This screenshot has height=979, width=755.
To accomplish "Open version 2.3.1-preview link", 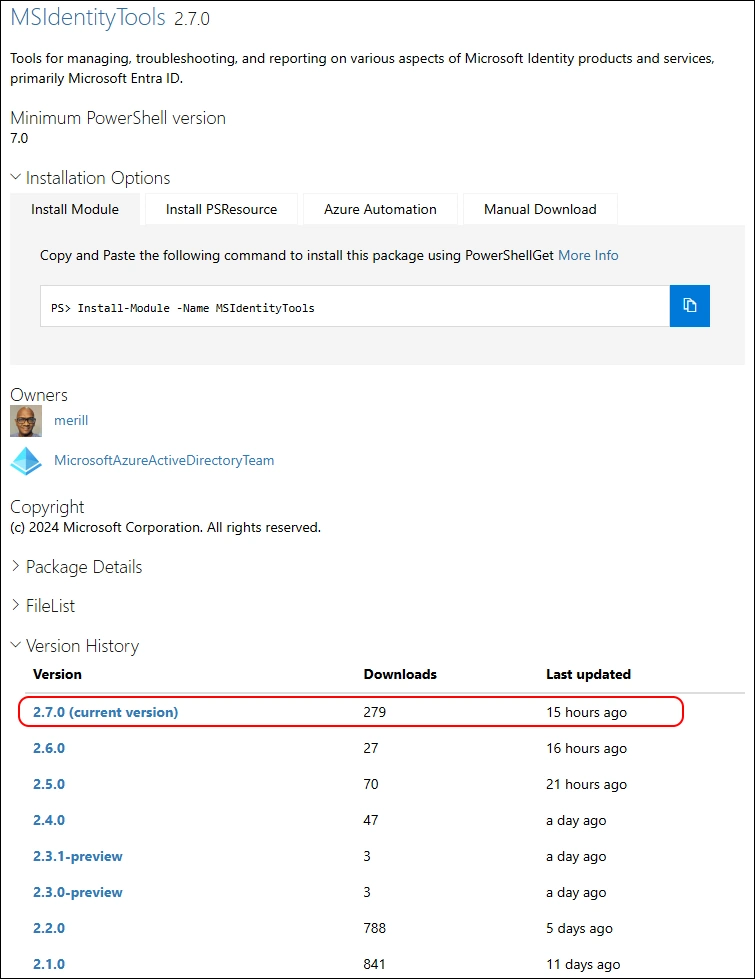I will pos(78,856).
